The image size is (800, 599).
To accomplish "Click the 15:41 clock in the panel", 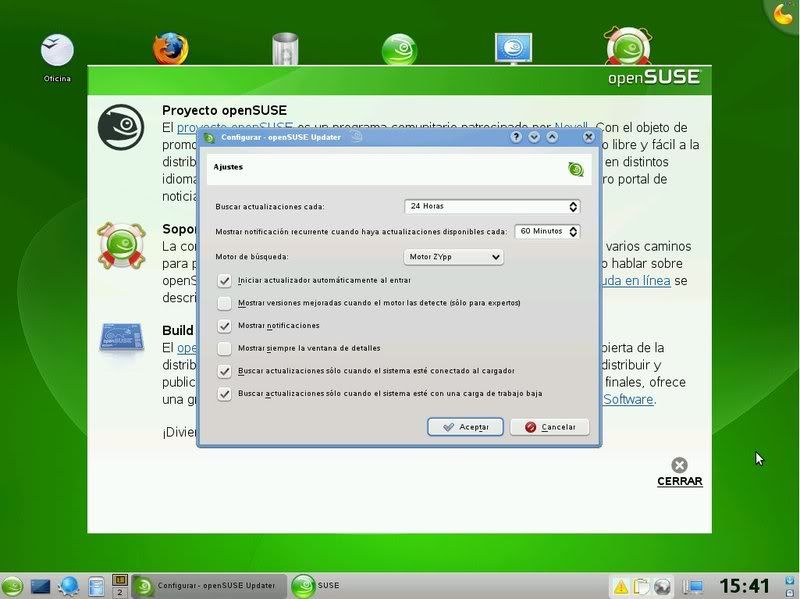I will (x=744, y=586).
